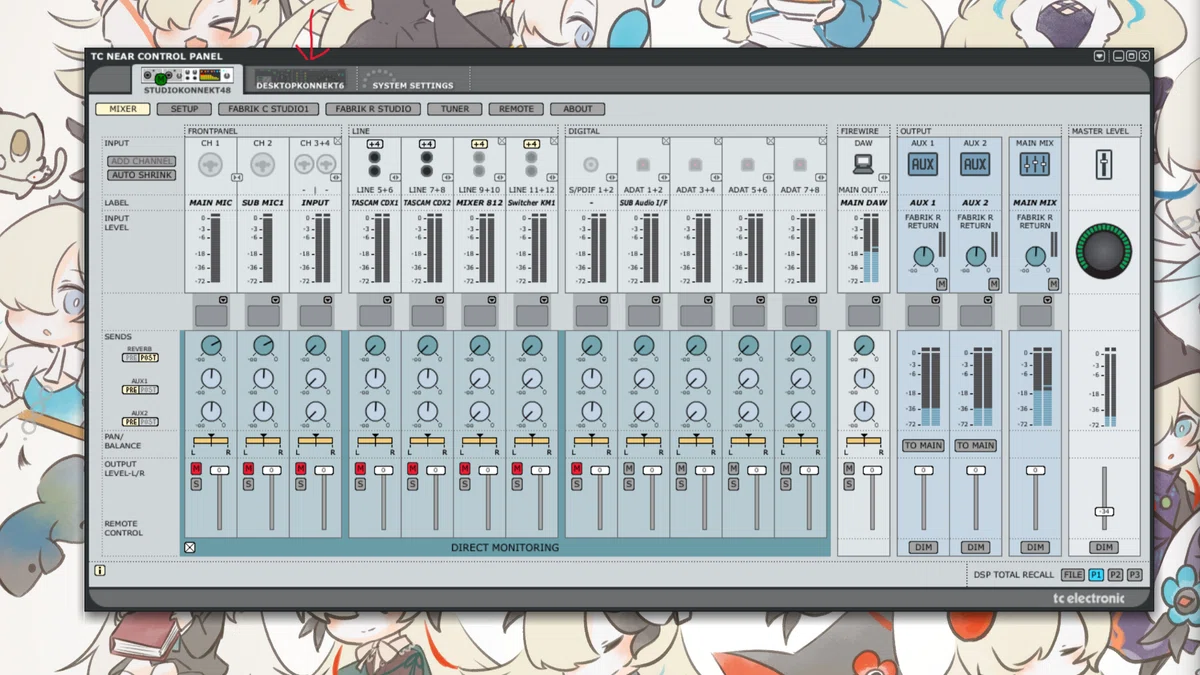Click the DAW computer icon
This screenshot has width=1200, height=675.
[863, 164]
